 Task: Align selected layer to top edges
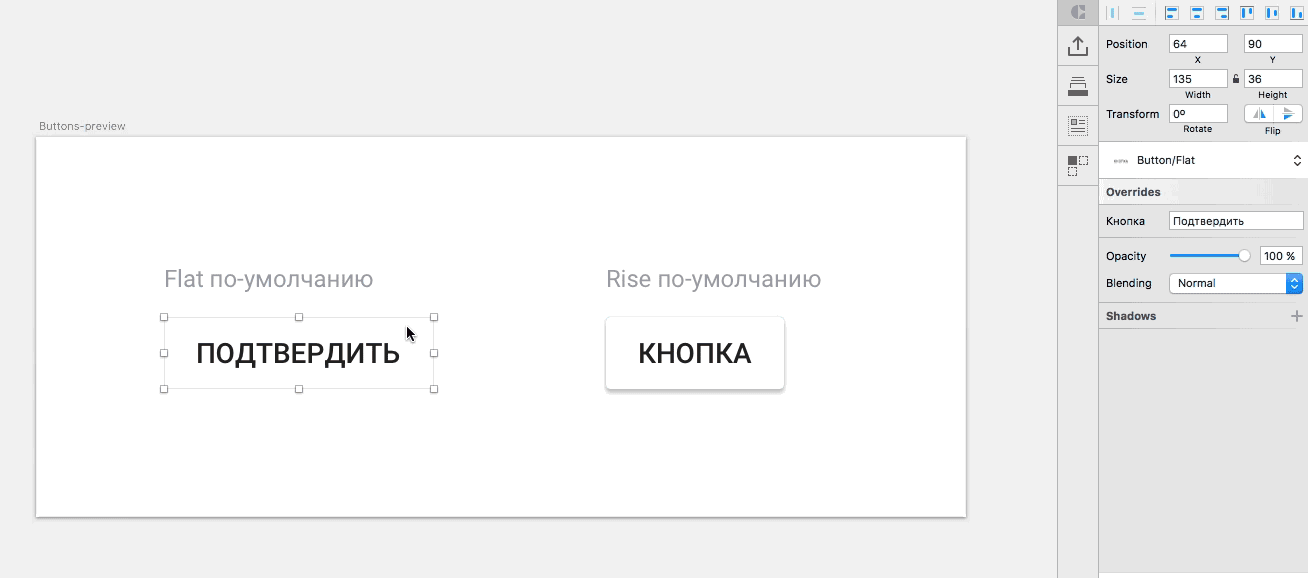tap(1247, 13)
